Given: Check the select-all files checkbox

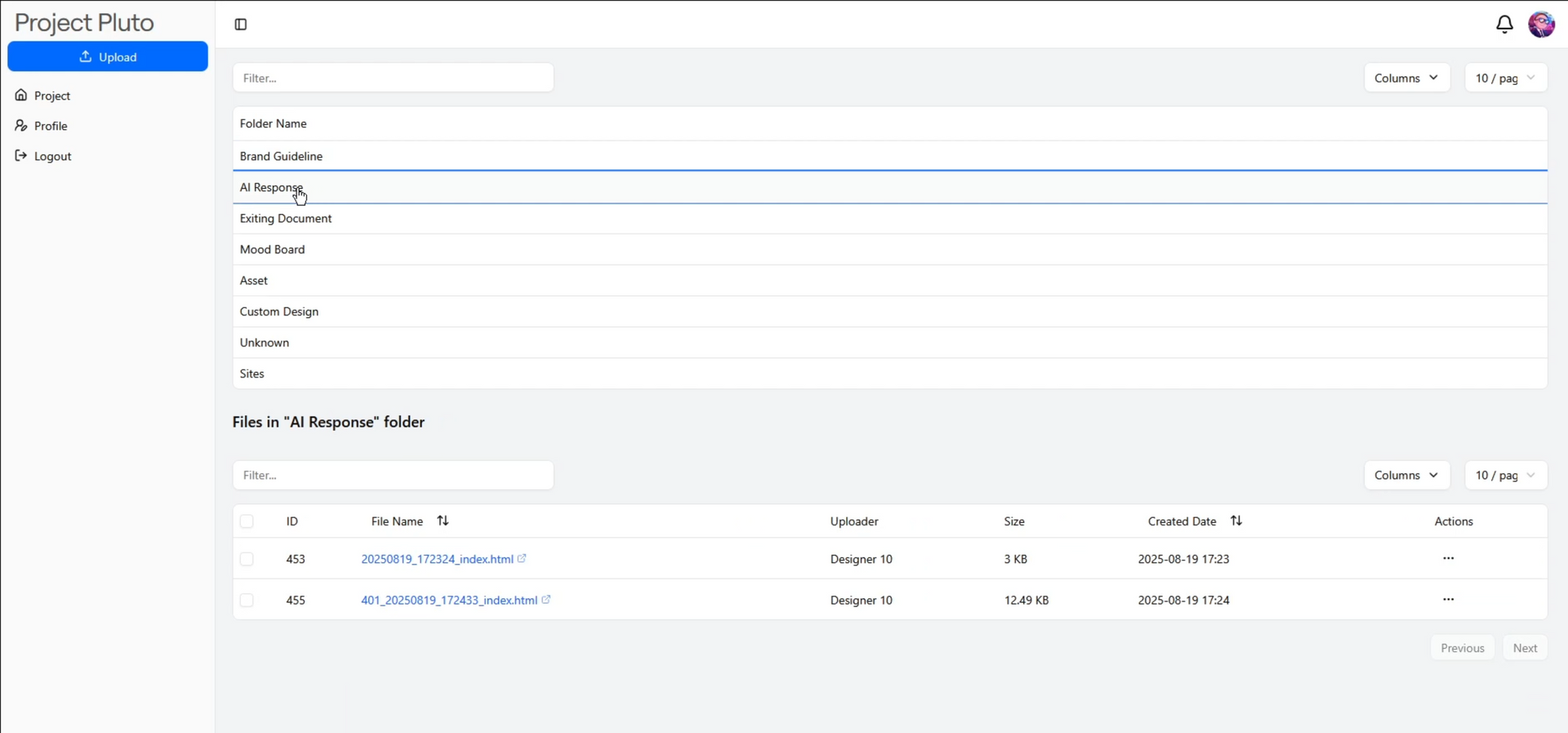Looking at the screenshot, I should tap(247, 521).
